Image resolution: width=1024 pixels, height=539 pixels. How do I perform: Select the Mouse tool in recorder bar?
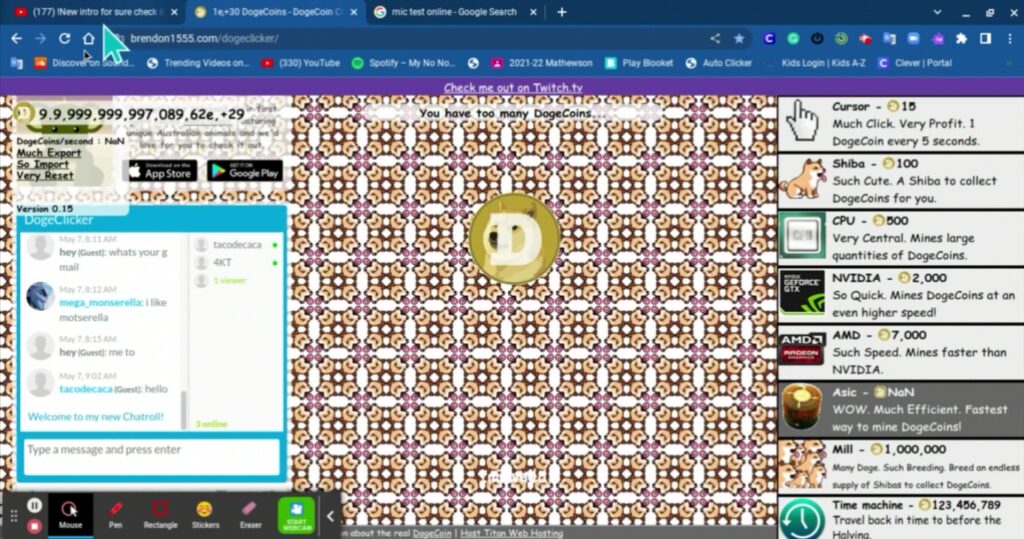click(x=70, y=514)
